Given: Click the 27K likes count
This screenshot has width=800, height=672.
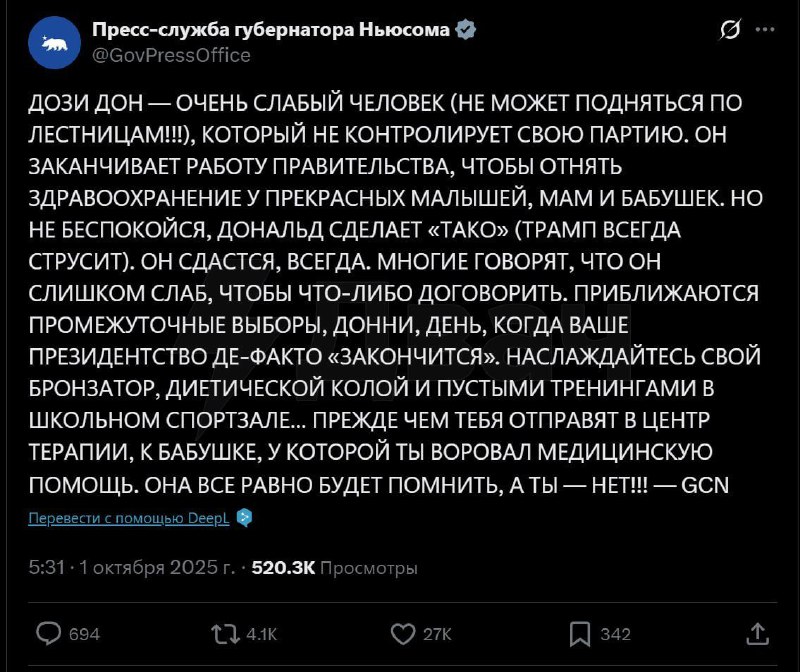Looking at the screenshot, I should coord(438,633).
